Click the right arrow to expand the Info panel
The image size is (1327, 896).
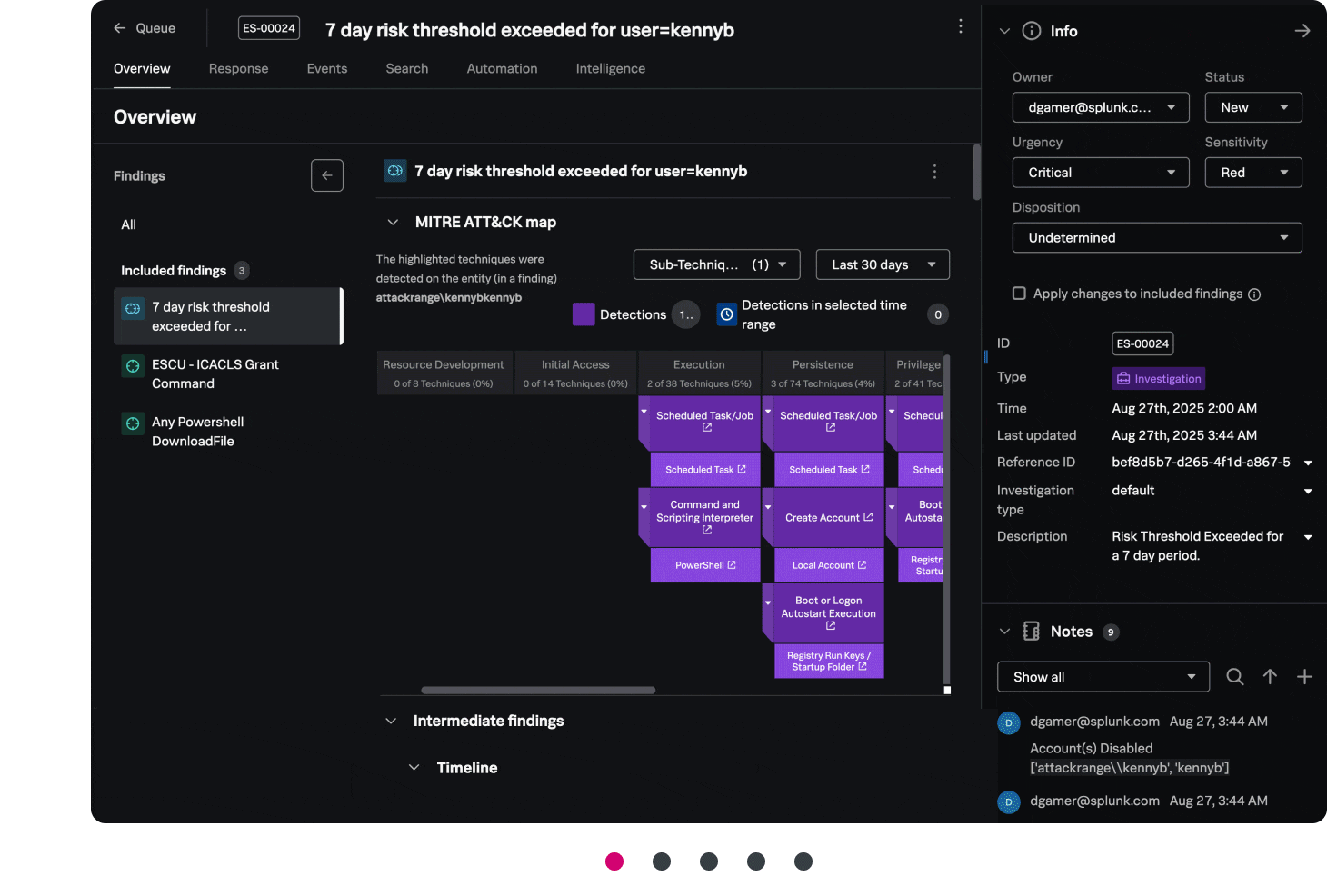pyautogui.click(x=1302, y=30)
